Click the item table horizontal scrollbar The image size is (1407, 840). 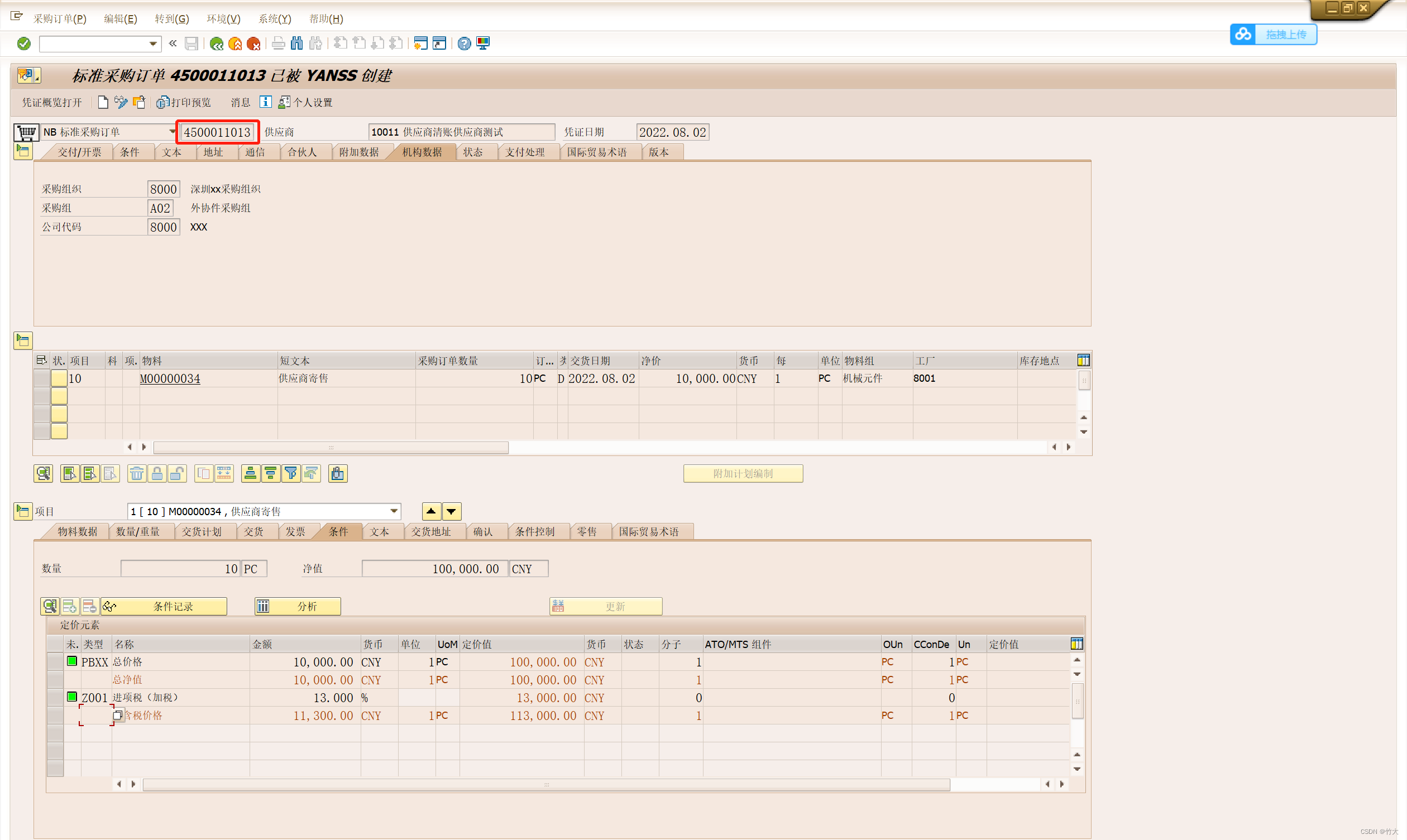click(331, 448)
